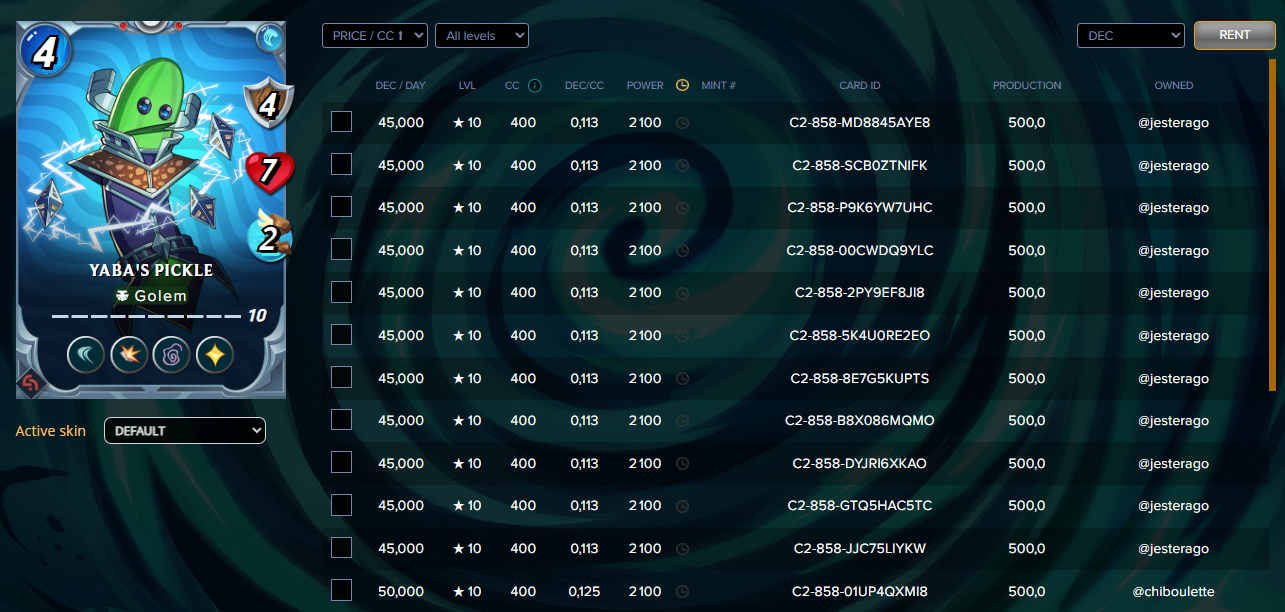The image size is (1285, 612).
Task: Click the 0,125 DEC/CC value
Action: (x=585, y=591)
